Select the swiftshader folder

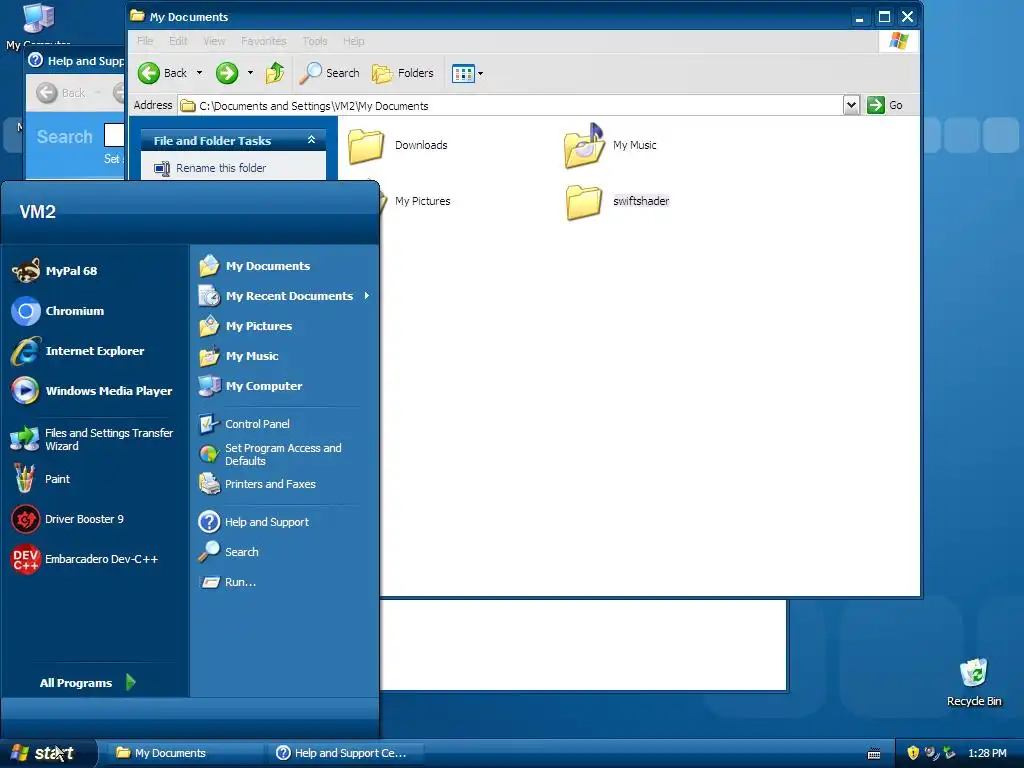coord(618,201)
